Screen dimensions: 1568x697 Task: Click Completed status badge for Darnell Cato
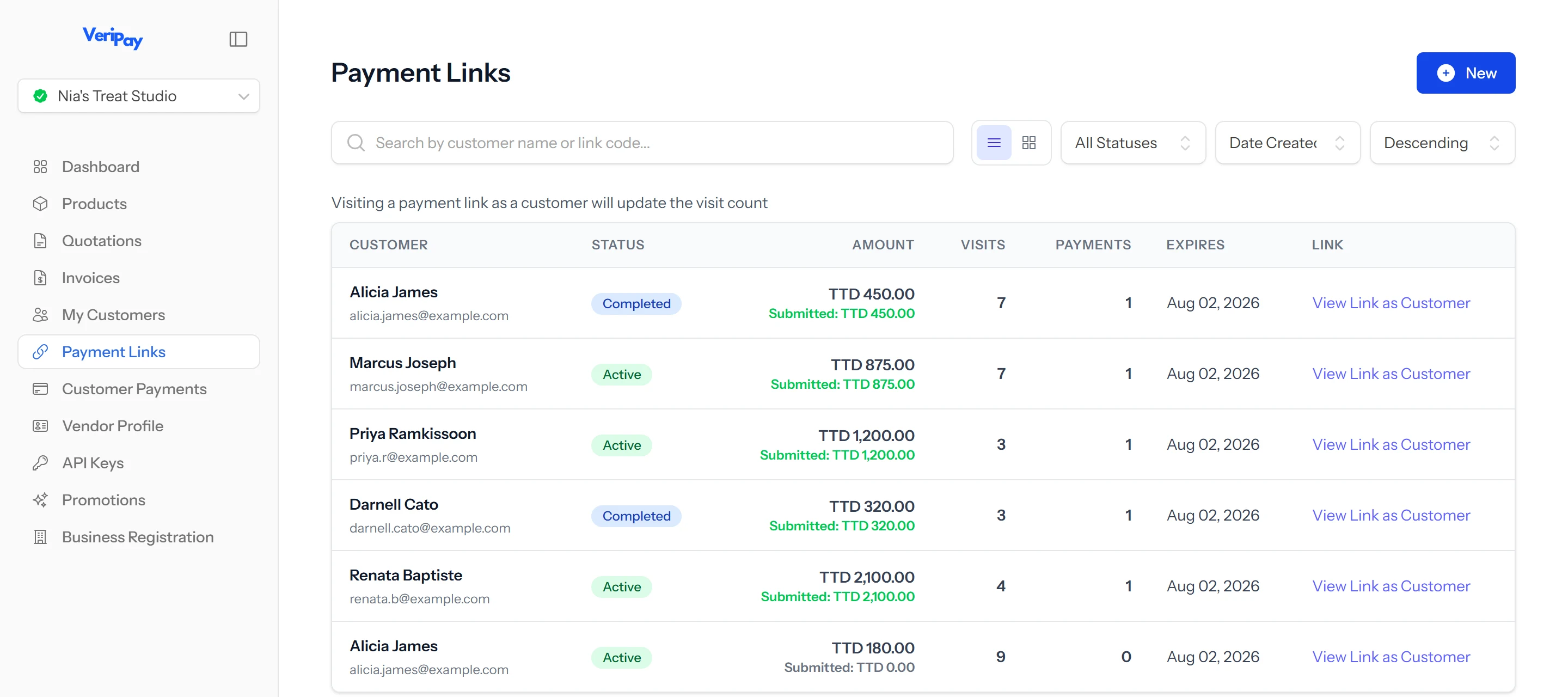636,516
